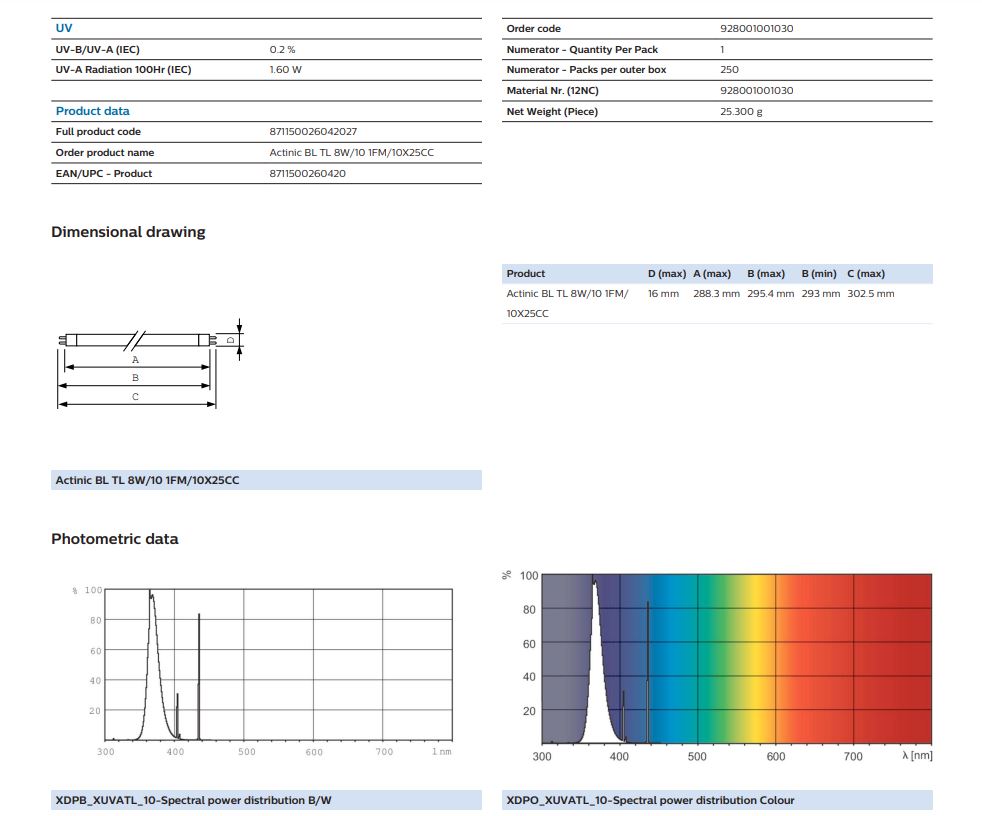
Task: Select the '302.5 mm' cell
Action: [x=871, y=294]
